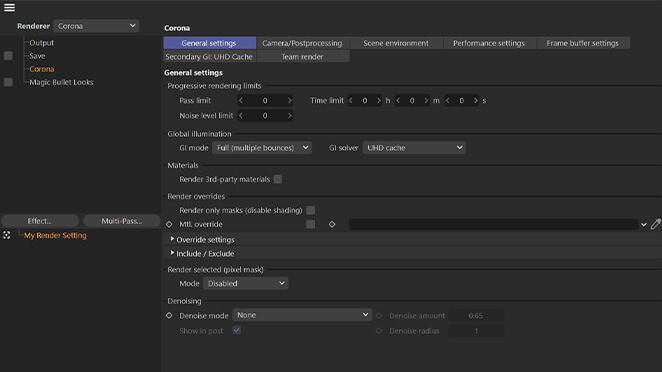Screen dimensions: 662x372
Task: Select Corona in the settings tree
Action: tap(42, 69)
